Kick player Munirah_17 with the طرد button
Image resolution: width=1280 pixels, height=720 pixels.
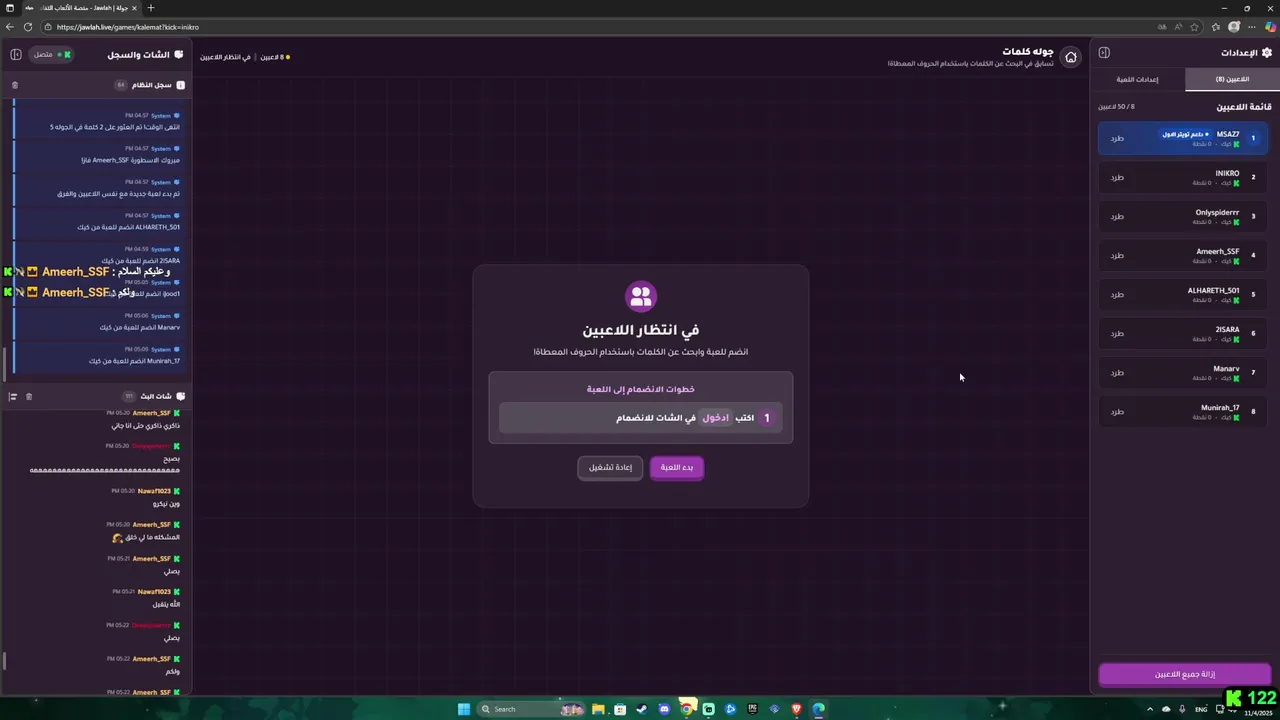(x=1117, y=412)
